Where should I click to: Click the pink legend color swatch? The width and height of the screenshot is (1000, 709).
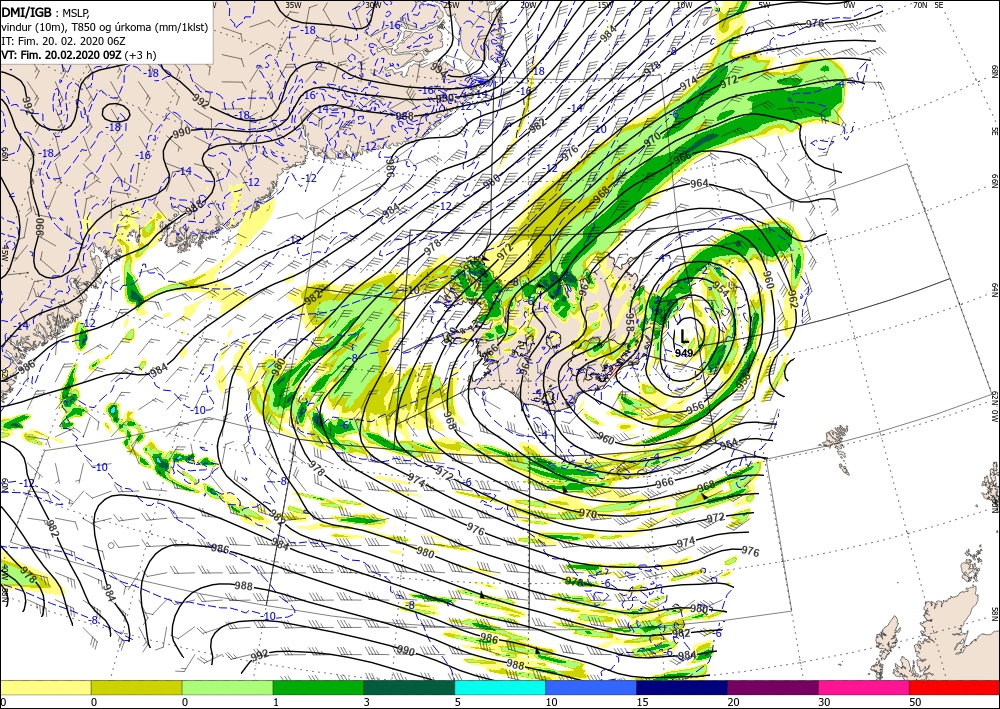click(864, 687)
